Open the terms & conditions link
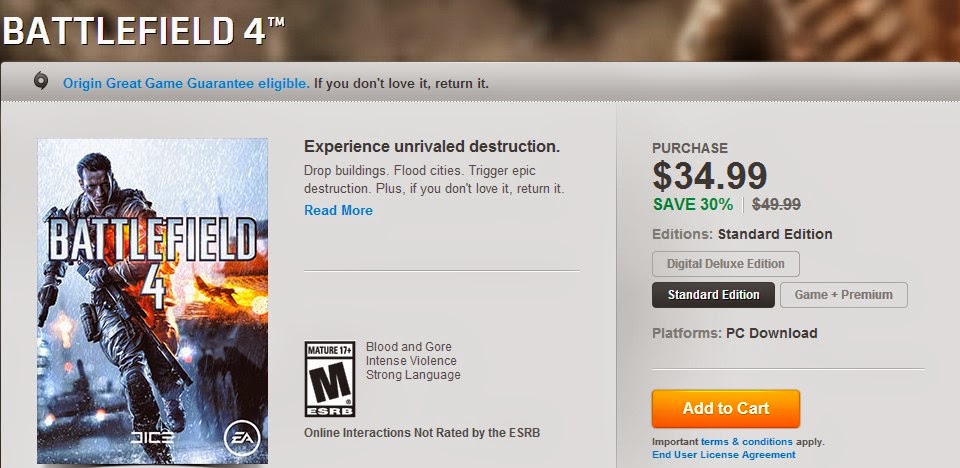960x468 pixels. click(746, 441)
